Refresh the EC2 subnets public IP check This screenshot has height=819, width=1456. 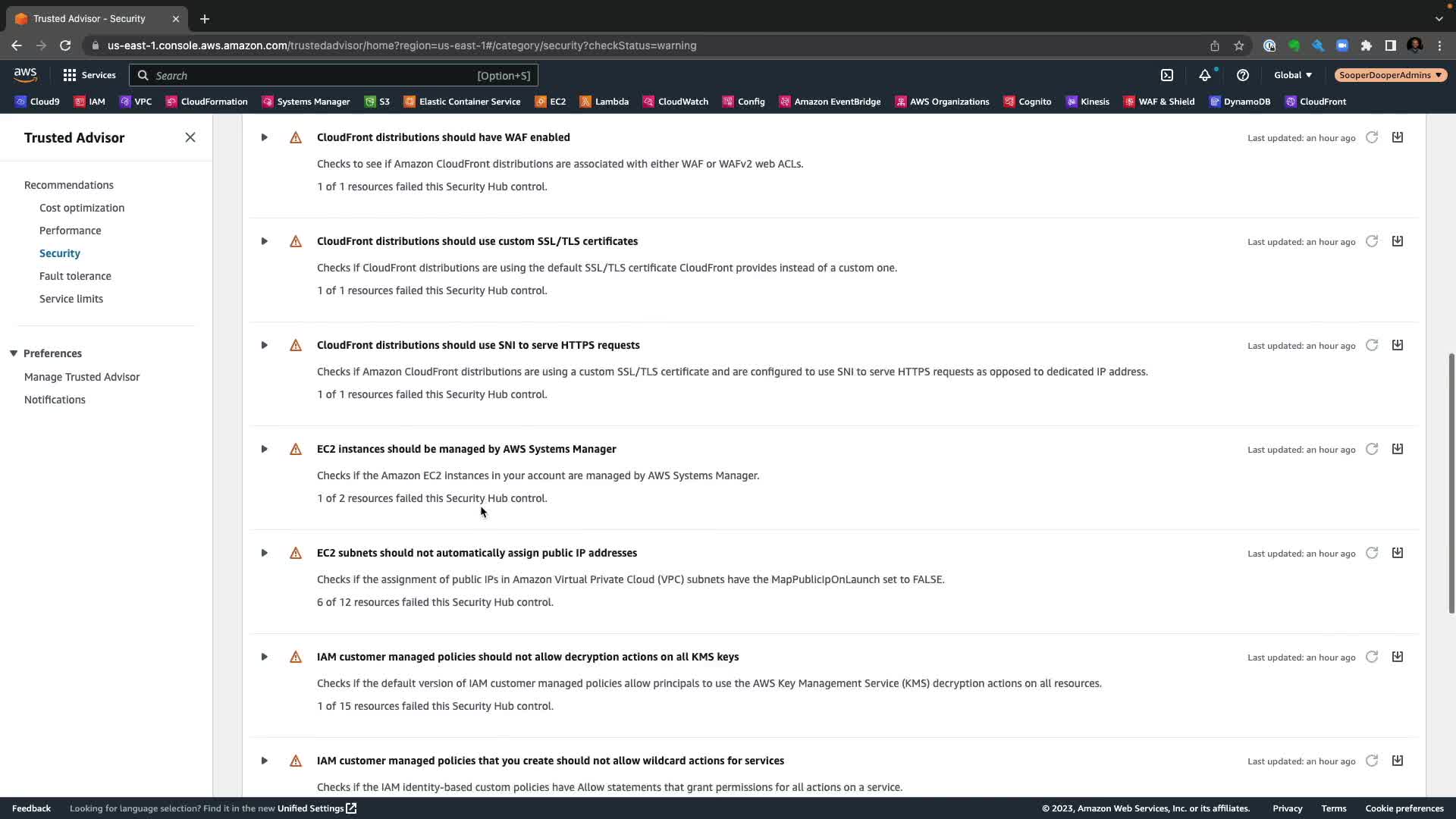[1371, 553]
